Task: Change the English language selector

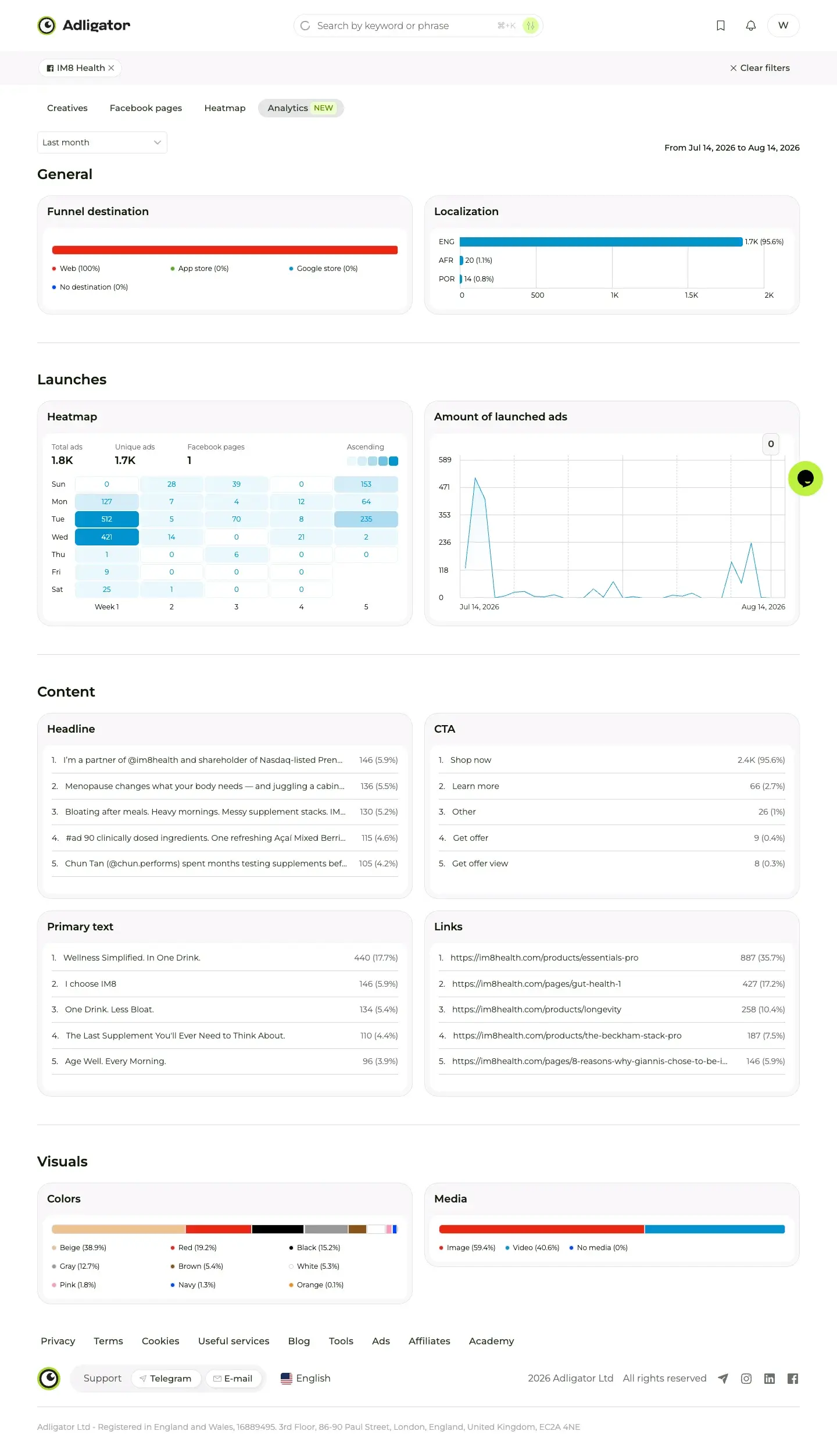Action: [x=306, y=1378]
